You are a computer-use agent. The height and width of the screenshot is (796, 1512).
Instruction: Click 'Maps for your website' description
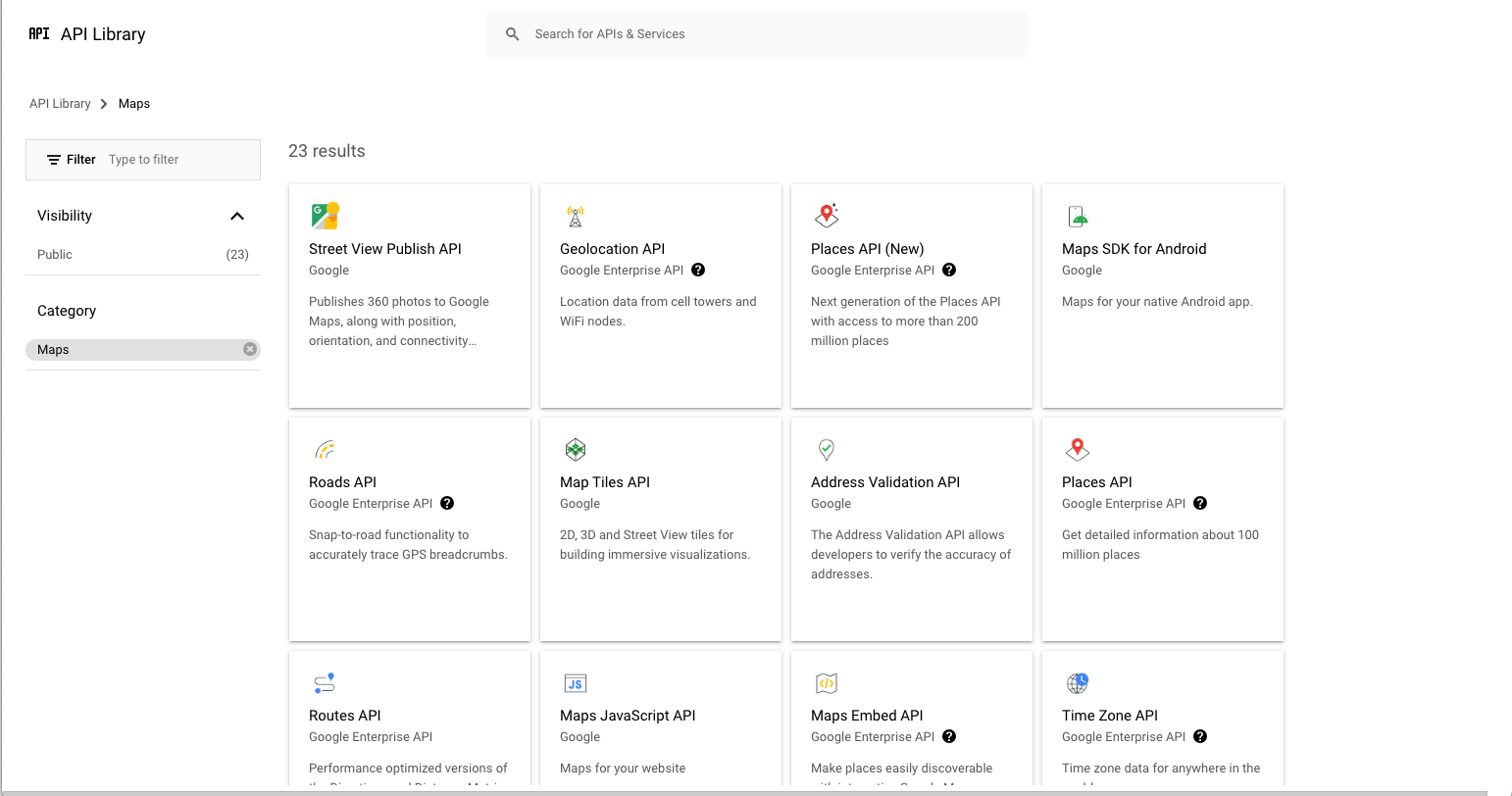(623, 769)
